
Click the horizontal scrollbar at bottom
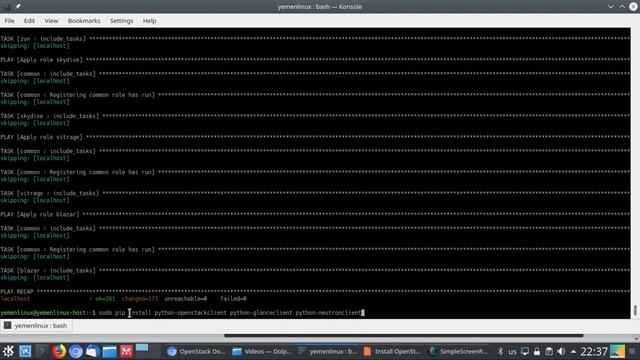point(403,336)
